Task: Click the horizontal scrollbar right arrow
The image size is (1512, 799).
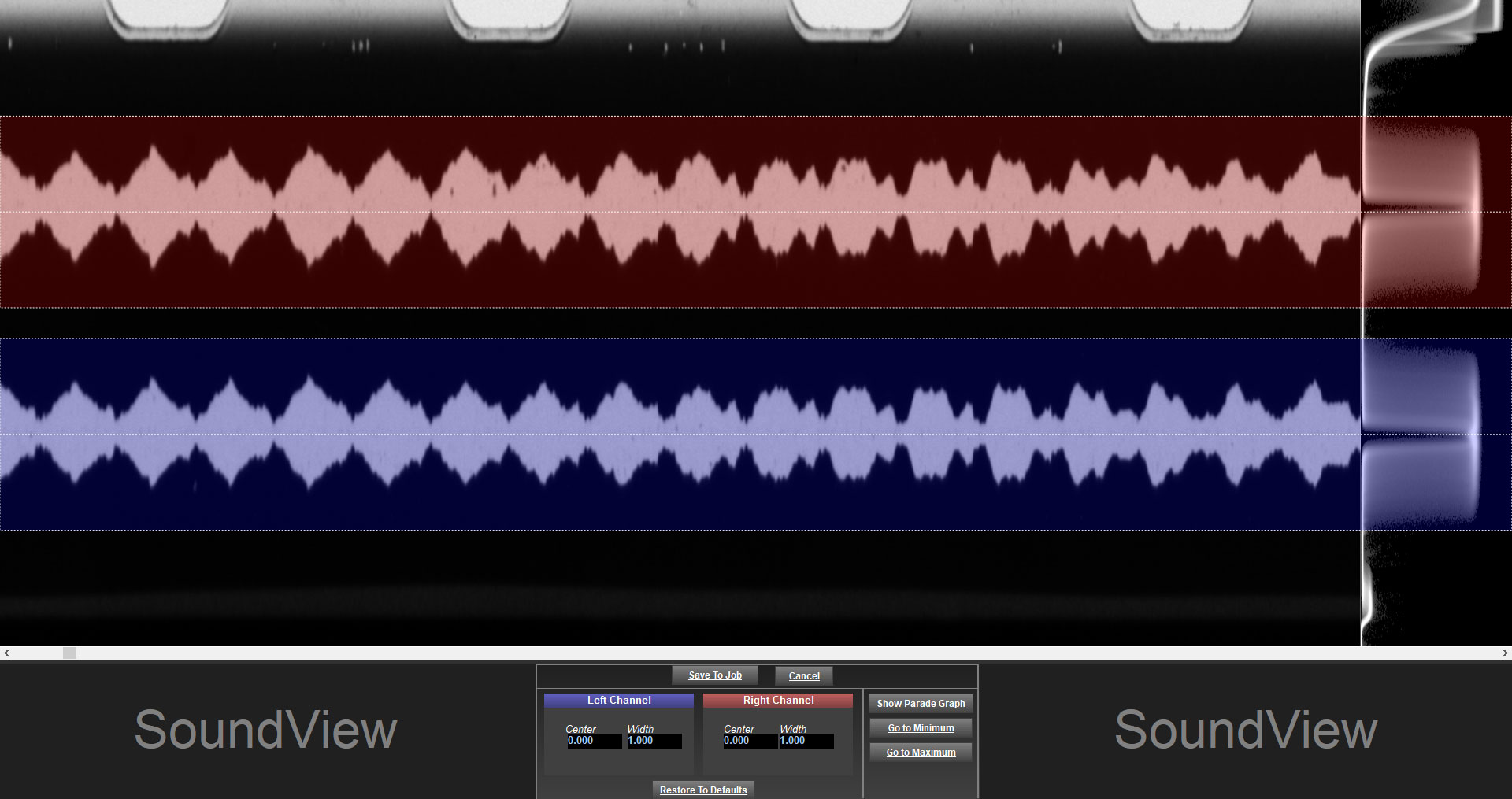Action: point(1505,653)
